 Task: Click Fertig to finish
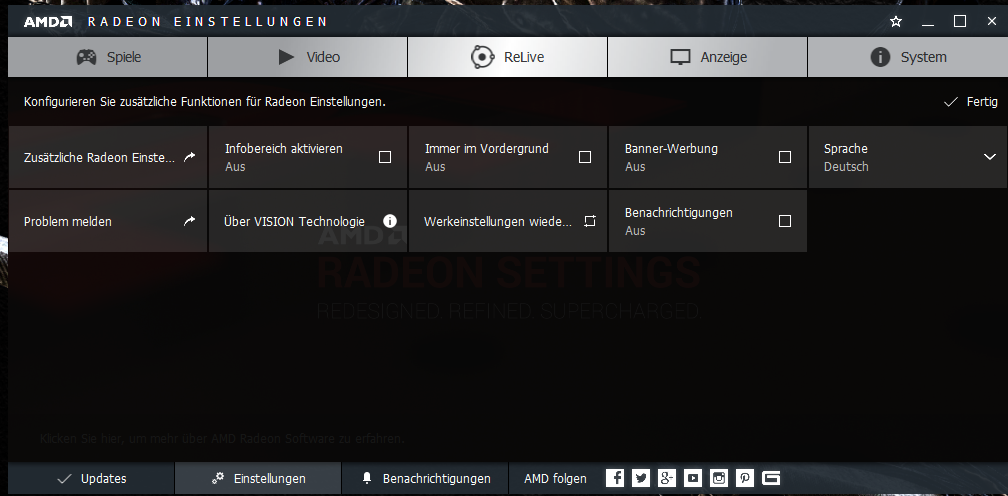point(970,102)
